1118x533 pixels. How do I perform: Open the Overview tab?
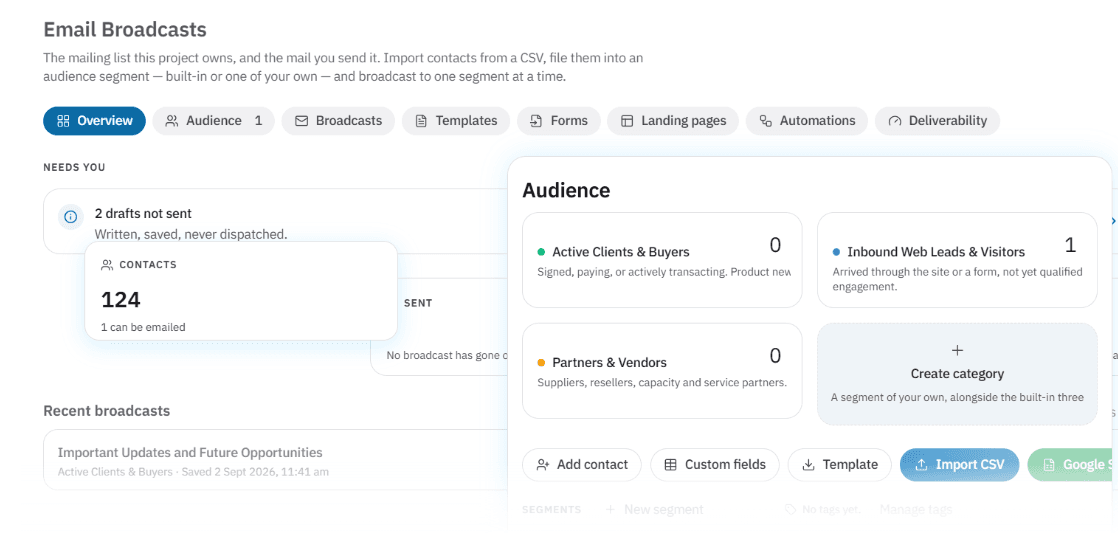[94, 121]
